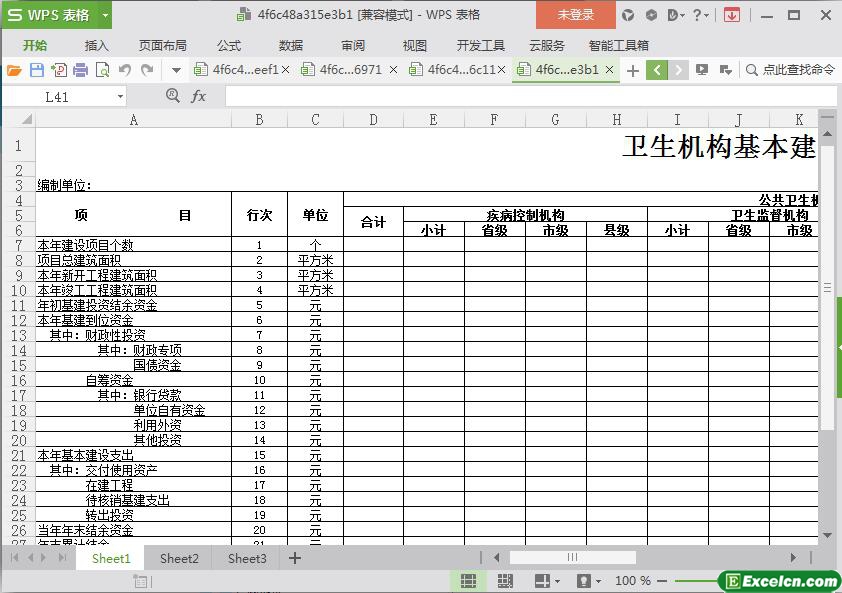This screenshot has width=842, height=593.
Task: Click the horizontal scrollbar right arrow
Action: [793, 558]
